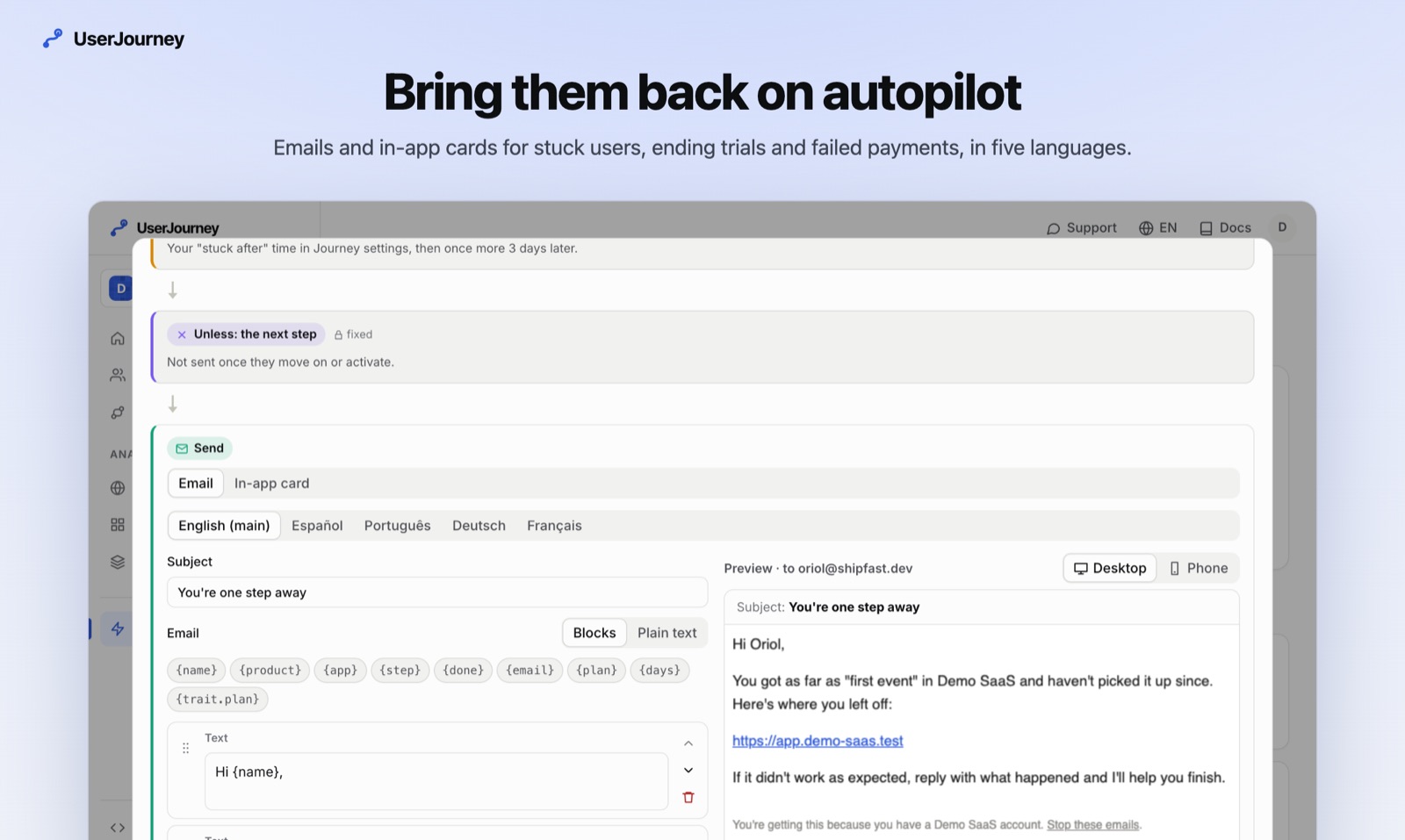Click the code brackets icon in the sidebar
Viewport: 1405px width, 840px height.
point(118,828)
